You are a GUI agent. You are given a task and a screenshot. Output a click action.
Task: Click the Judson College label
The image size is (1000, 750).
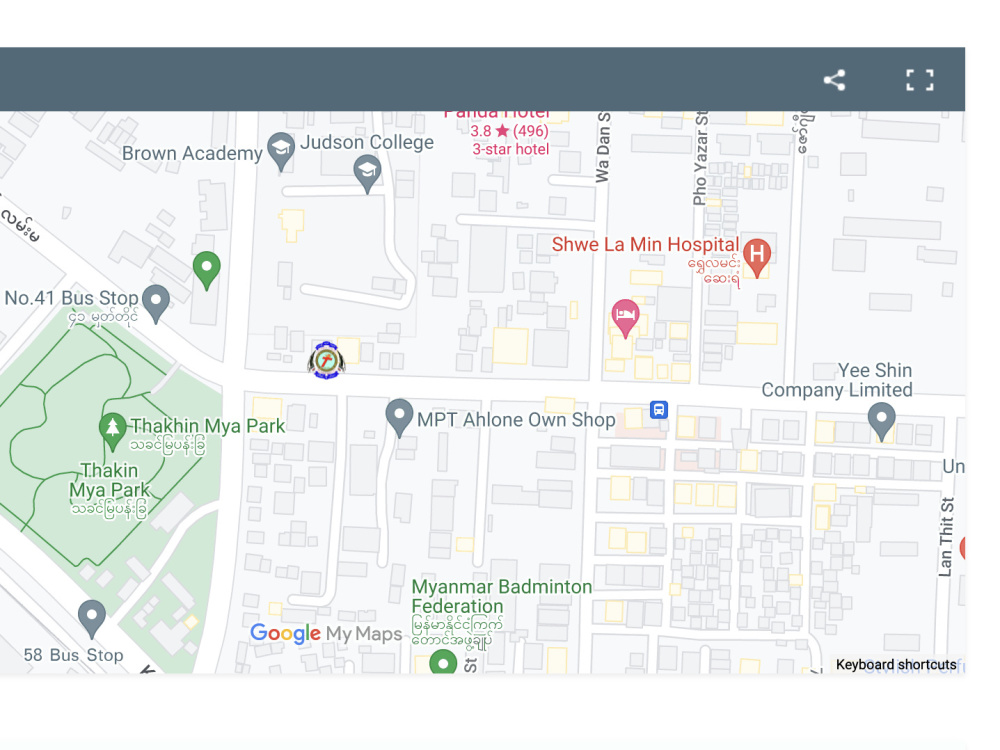367,142
